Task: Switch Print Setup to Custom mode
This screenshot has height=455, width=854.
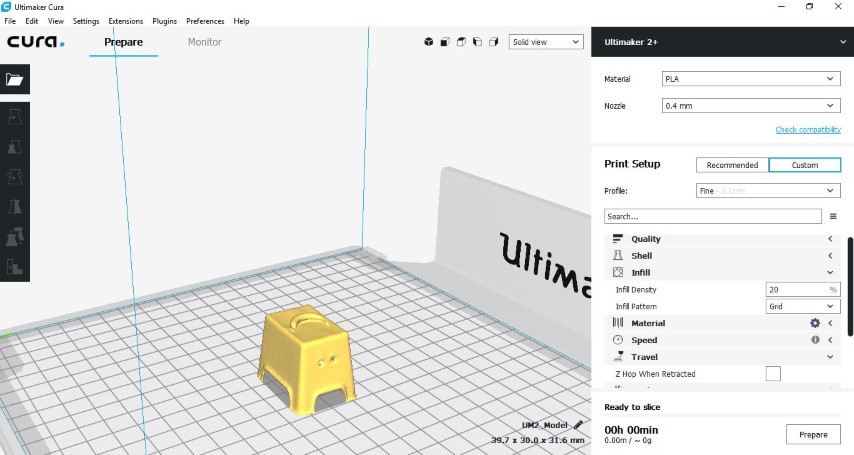Action: tap(804, 165)
